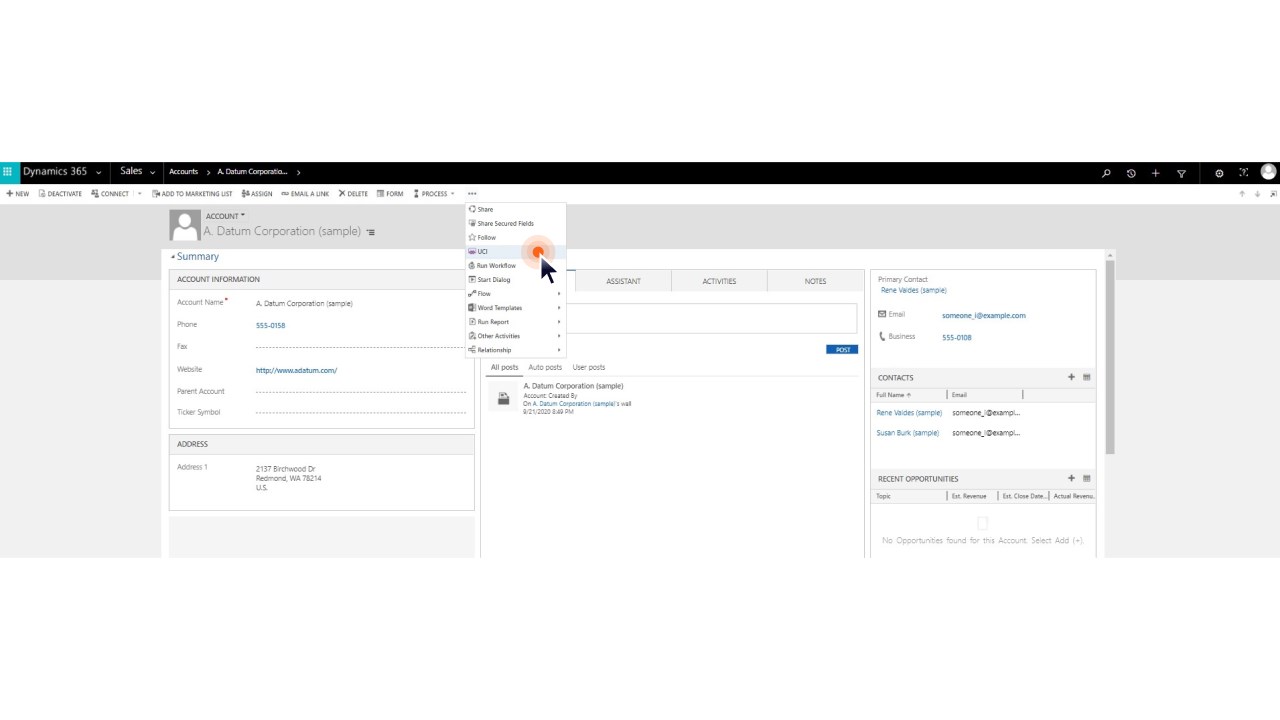
Task: Open recently viewed history icon
Action: pyautogui.click(x=1131, y=173)
